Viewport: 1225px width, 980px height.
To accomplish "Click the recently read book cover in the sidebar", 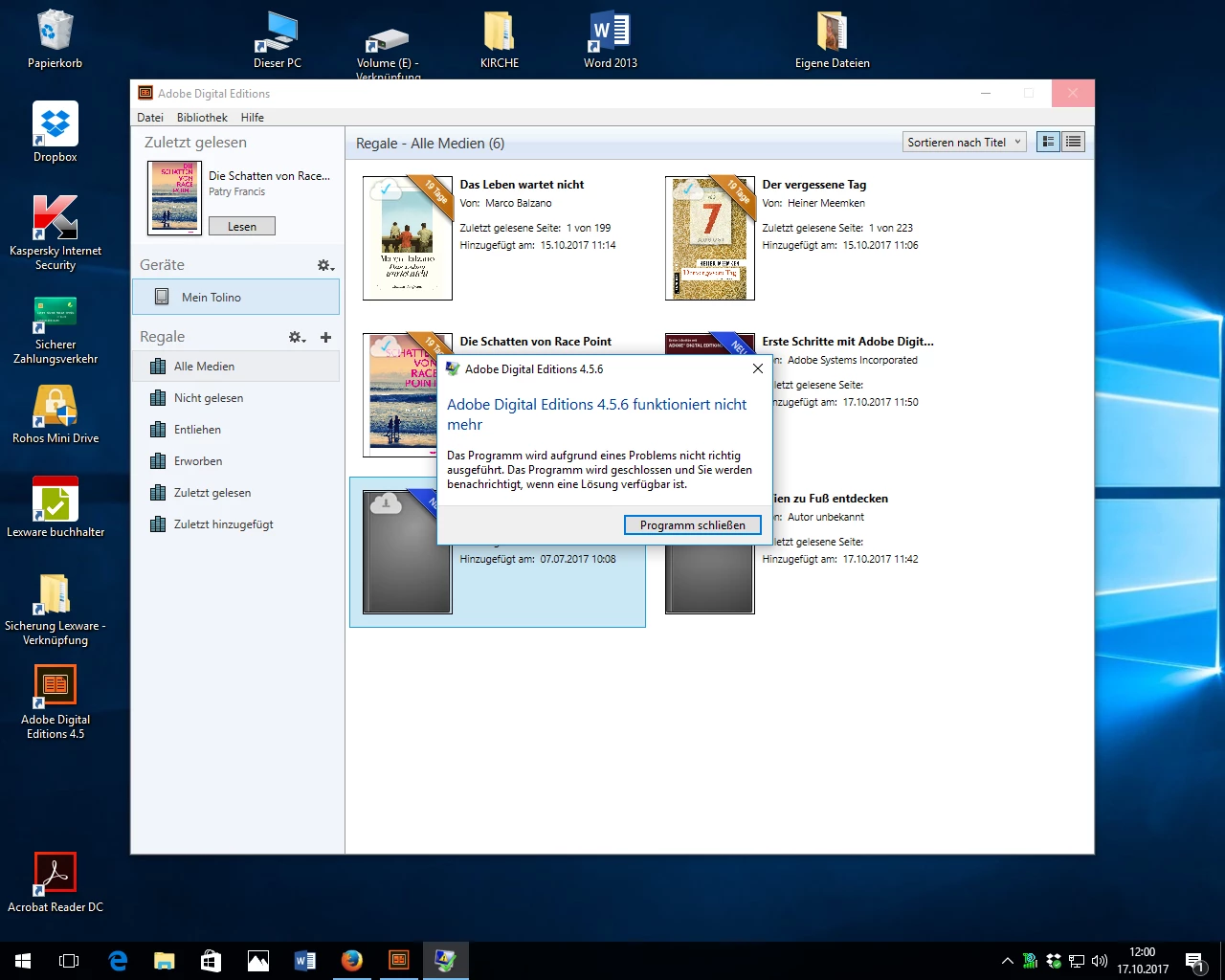I will tap(174, 198).
